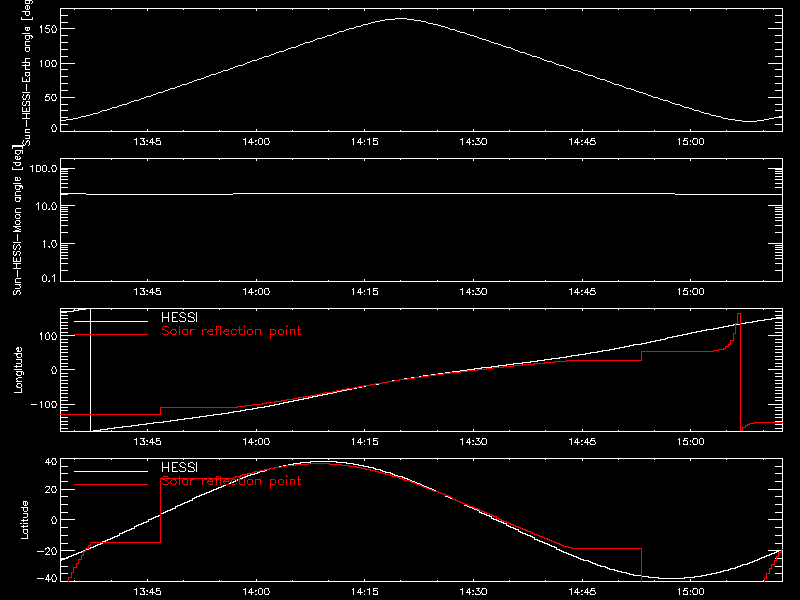Click 14:15 time label under Longitude plot
This screenshot has width=800, height=600.
365,442
